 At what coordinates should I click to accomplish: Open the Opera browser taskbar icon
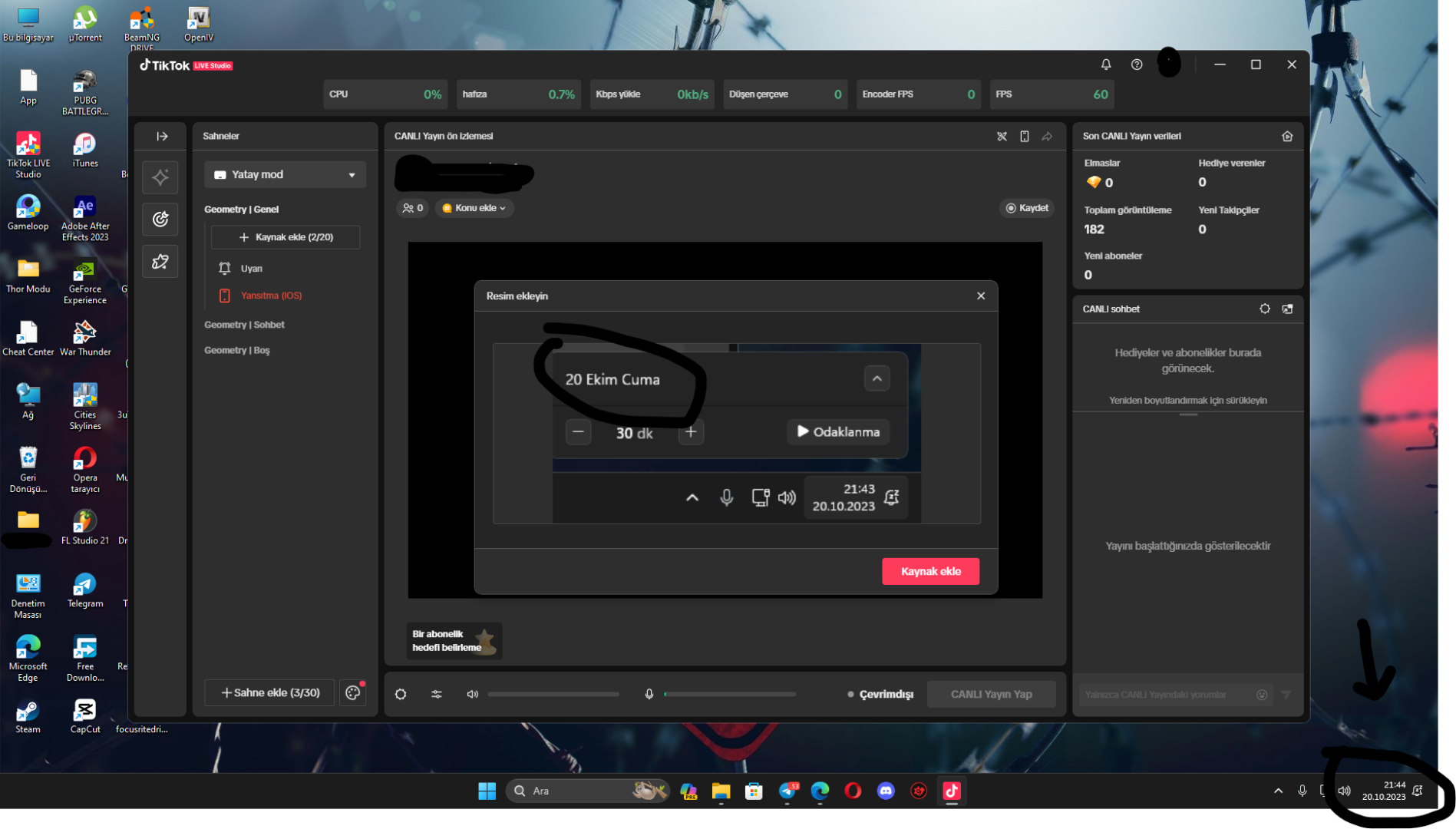(x=853, y=791)
